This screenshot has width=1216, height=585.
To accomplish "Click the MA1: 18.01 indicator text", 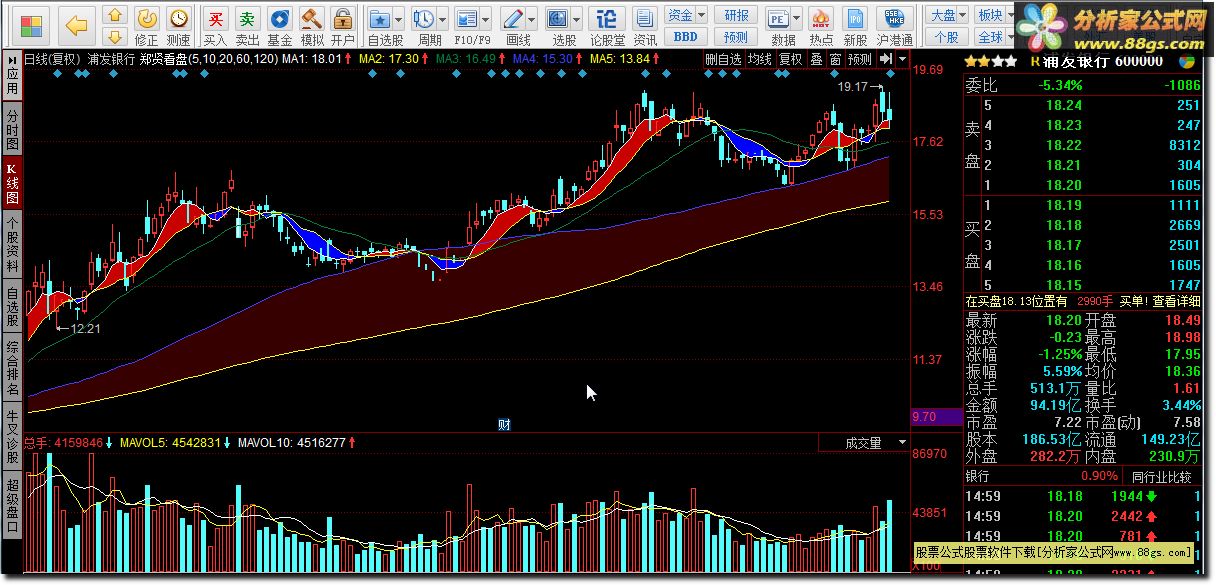I will click(313, 59).
